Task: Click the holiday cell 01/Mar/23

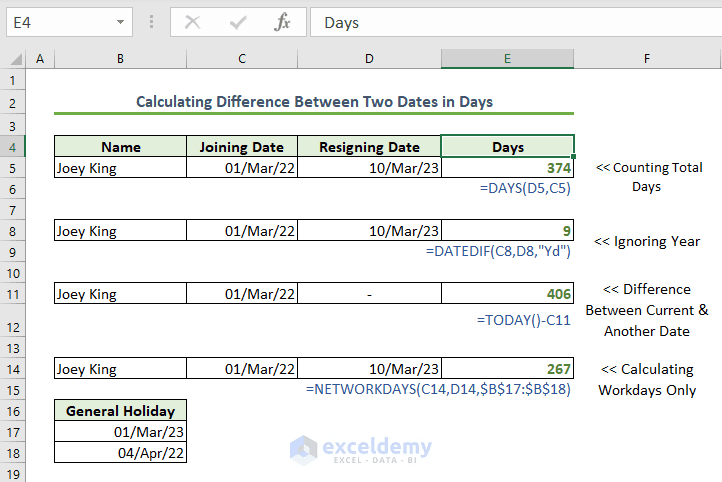Action: coord(121,432)
